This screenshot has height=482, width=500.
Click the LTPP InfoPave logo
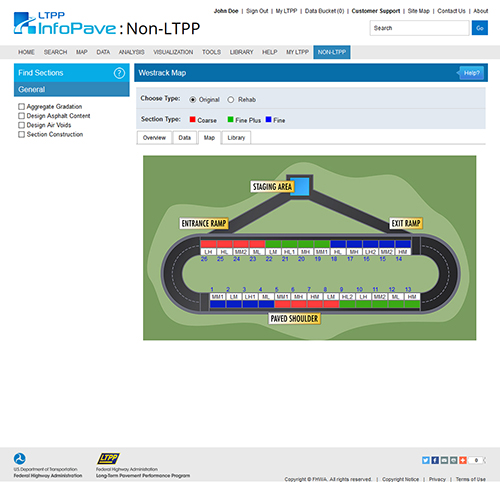click(x=65, y=23)
